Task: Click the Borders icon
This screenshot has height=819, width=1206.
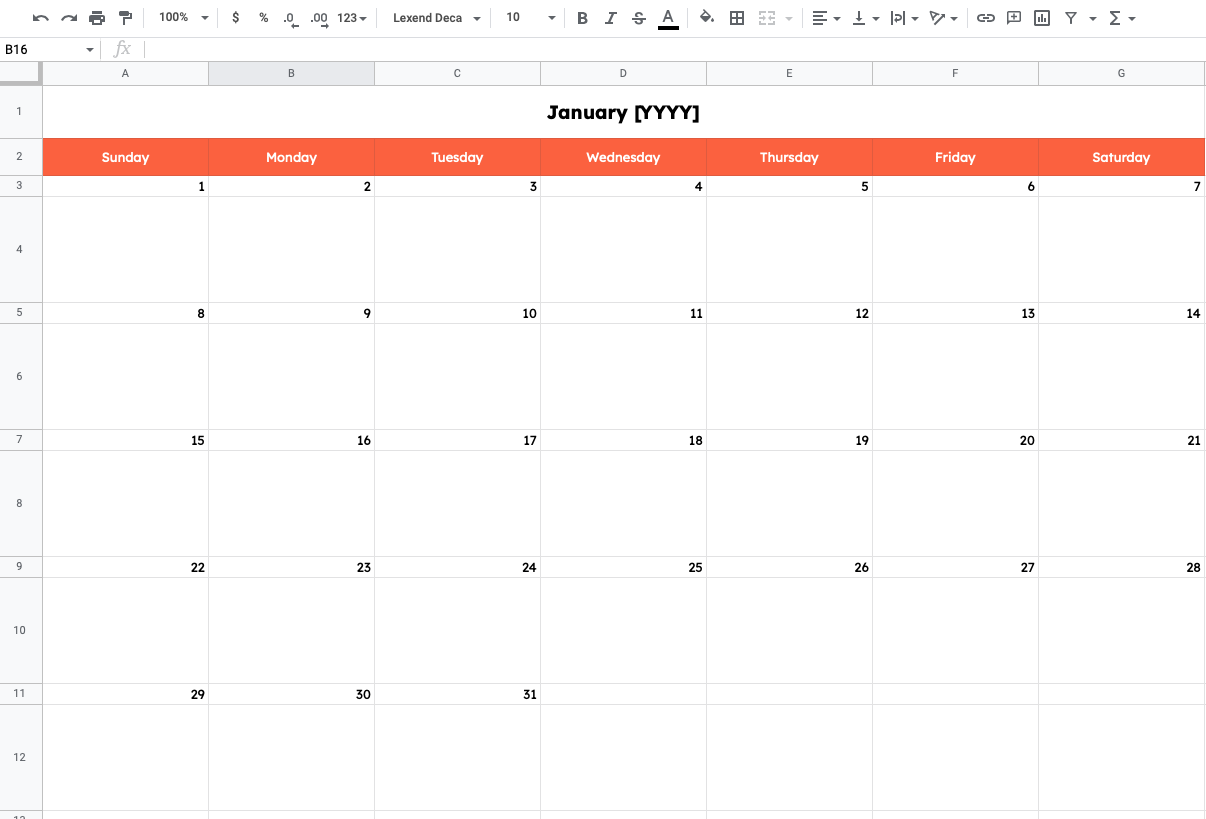Action: tap(737, 17)
